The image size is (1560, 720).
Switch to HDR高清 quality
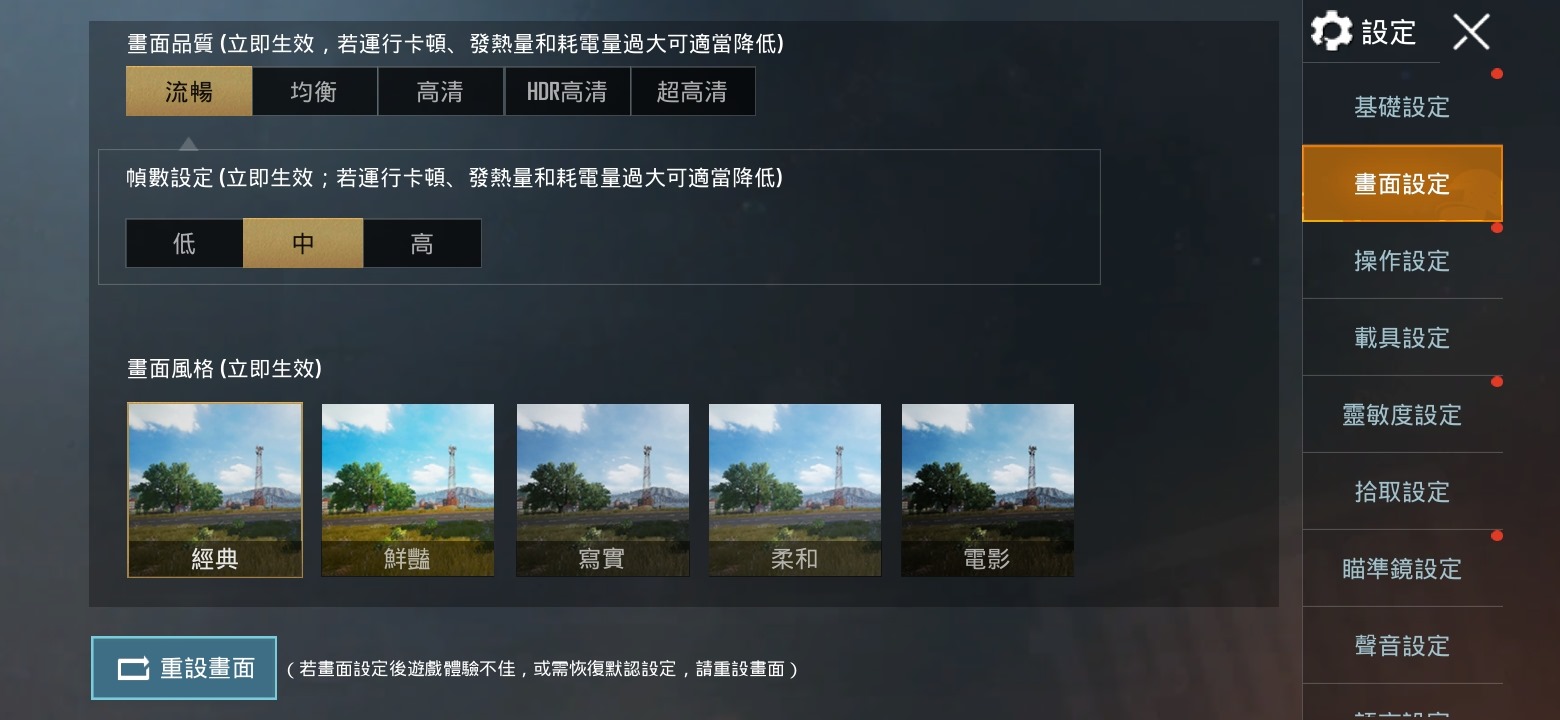[567, 92]
